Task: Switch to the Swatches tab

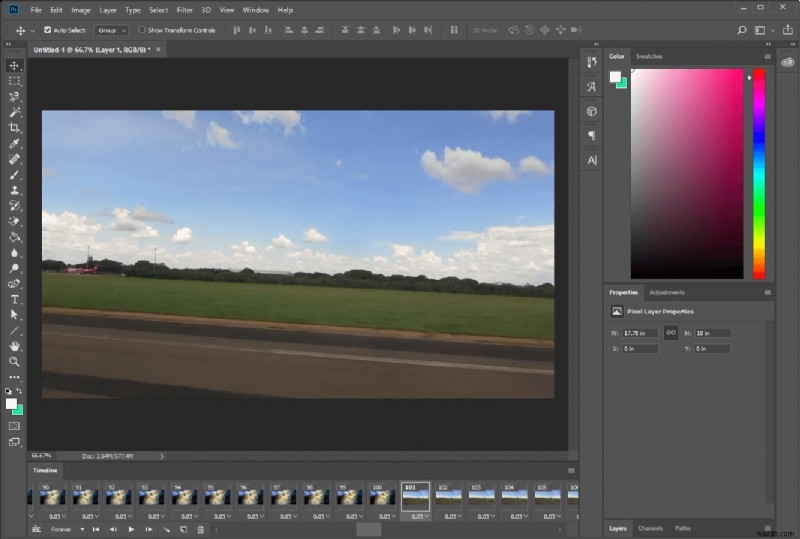Action: coord(649,56)
